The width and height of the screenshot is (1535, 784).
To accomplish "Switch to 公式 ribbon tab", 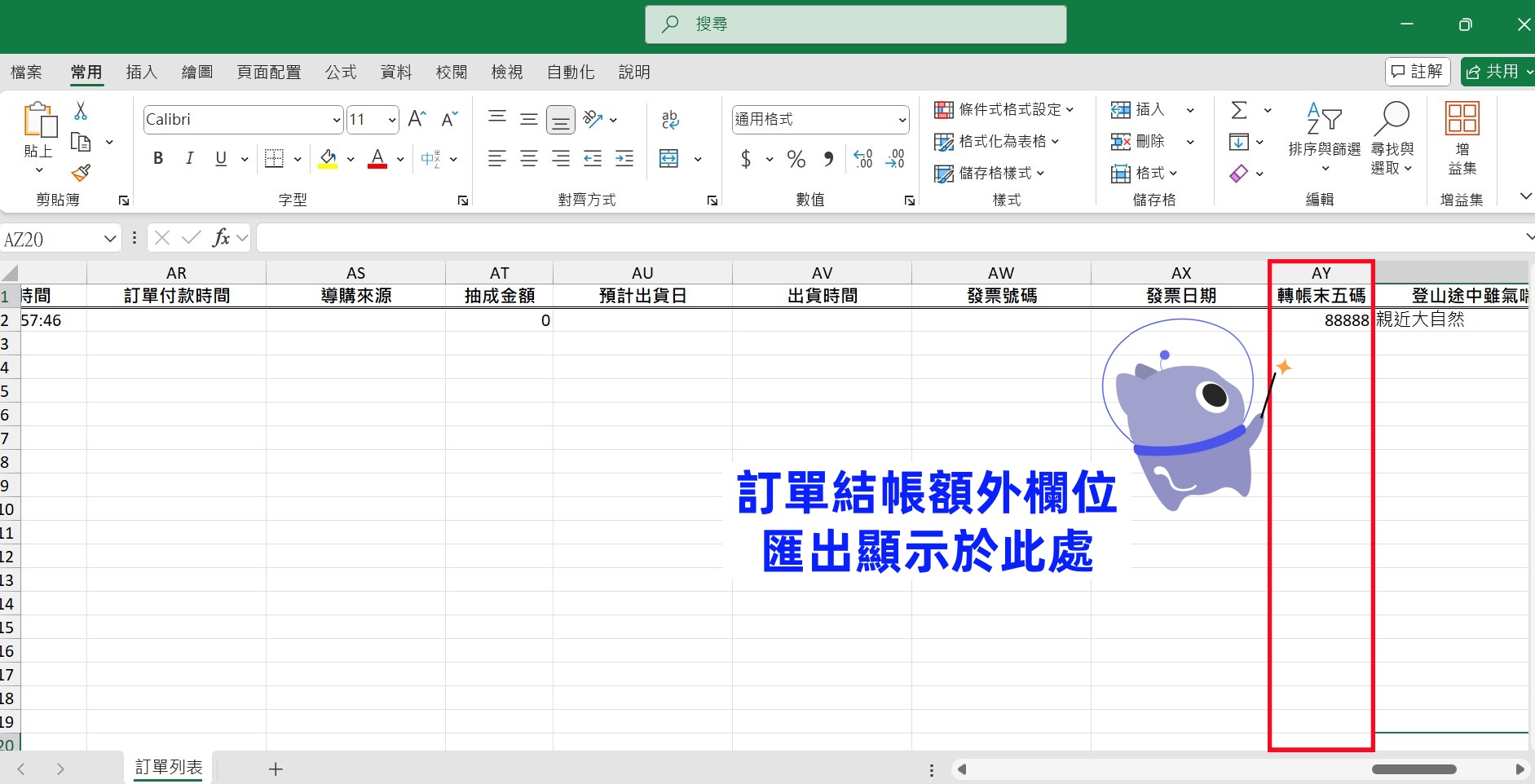I will coord(341,72).
